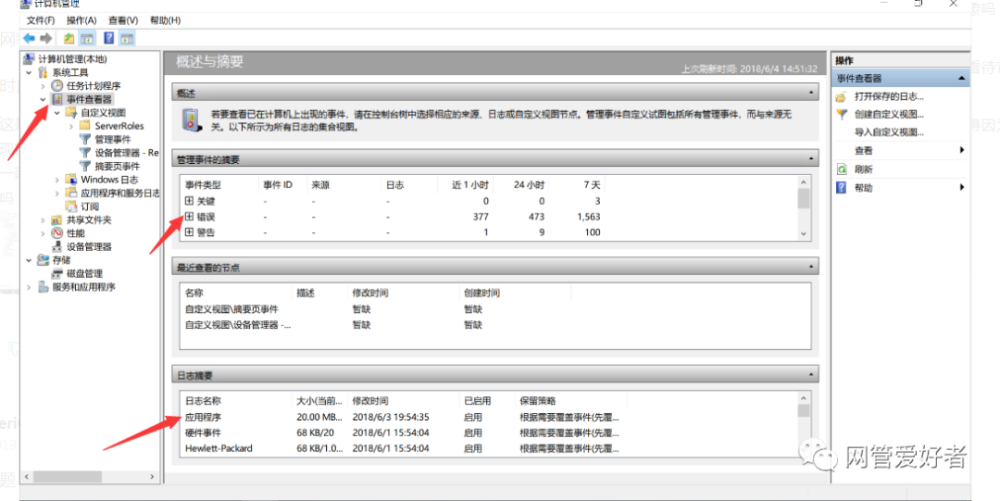The width and height of the screenshot is (1000, 501).
Task: Select the 计算机管理(本地) root computer icon
Action: tap(29, 59)
